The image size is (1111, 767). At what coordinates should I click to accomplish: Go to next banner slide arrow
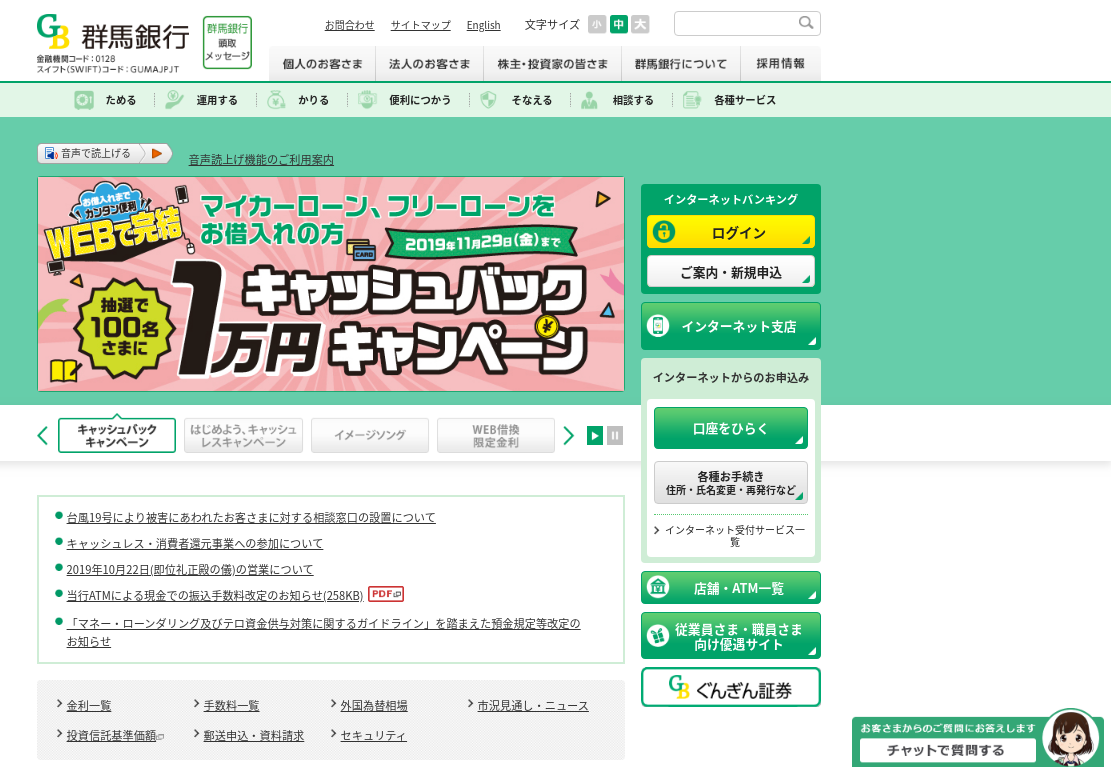(568, 435)
